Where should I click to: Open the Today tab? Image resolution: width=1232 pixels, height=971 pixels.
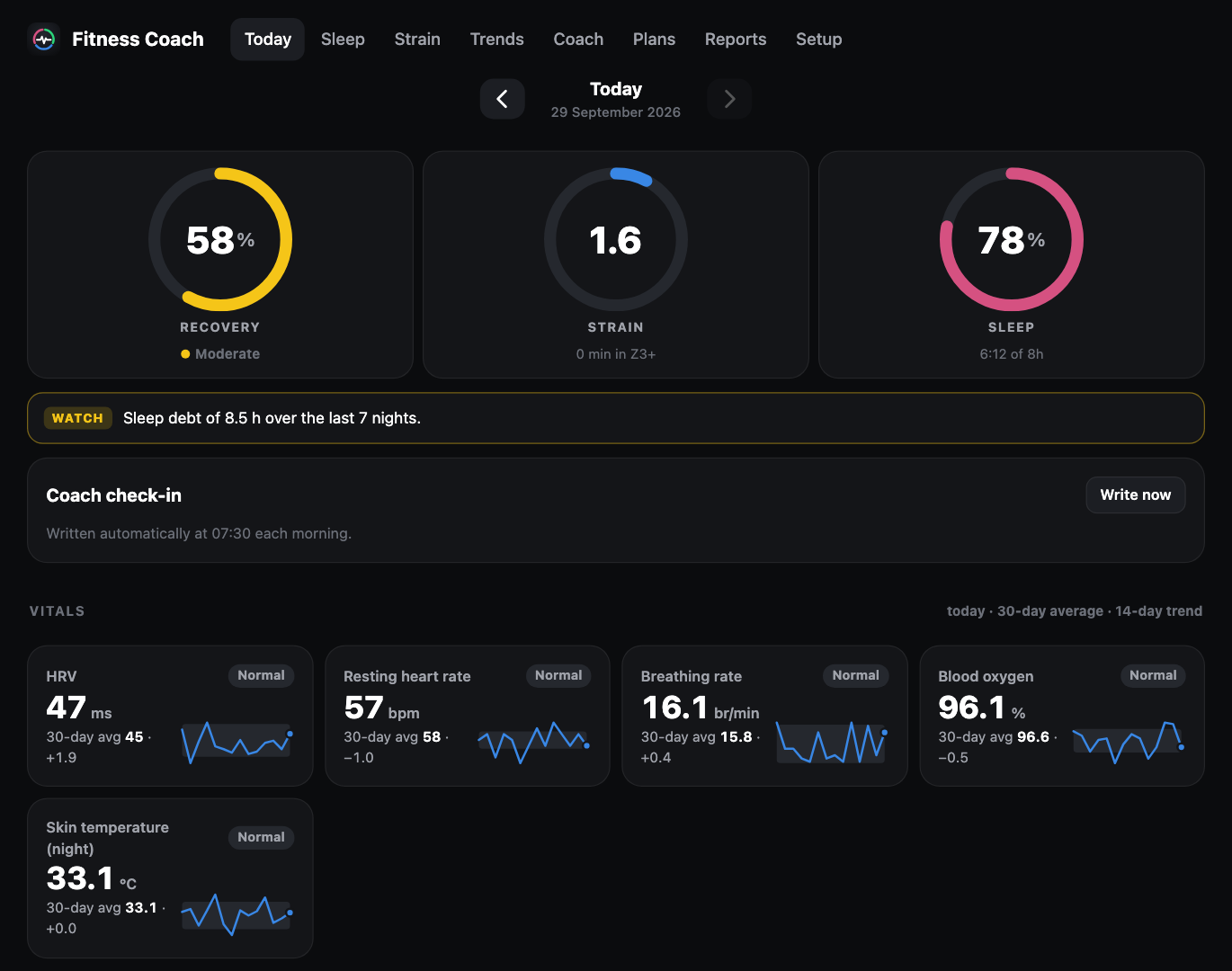click(268, 40)
